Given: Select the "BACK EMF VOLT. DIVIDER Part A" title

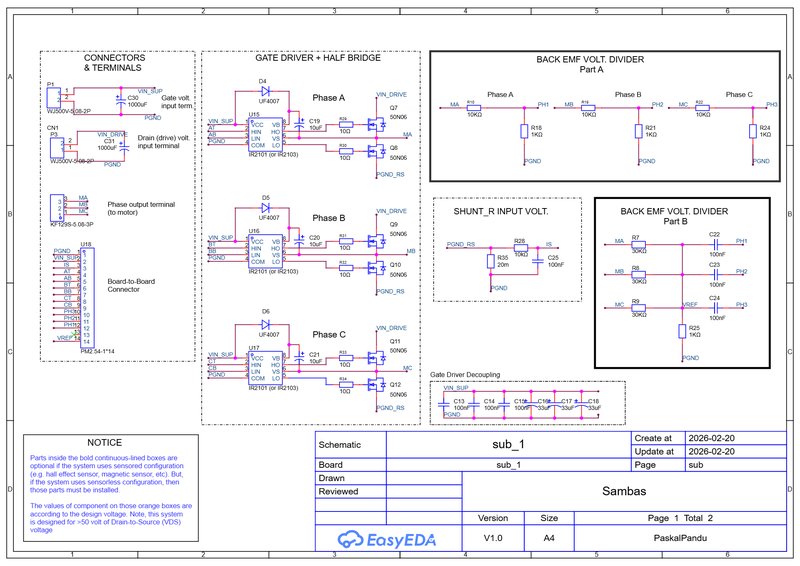Looking at the screenshot, I should tap(590, 64).
